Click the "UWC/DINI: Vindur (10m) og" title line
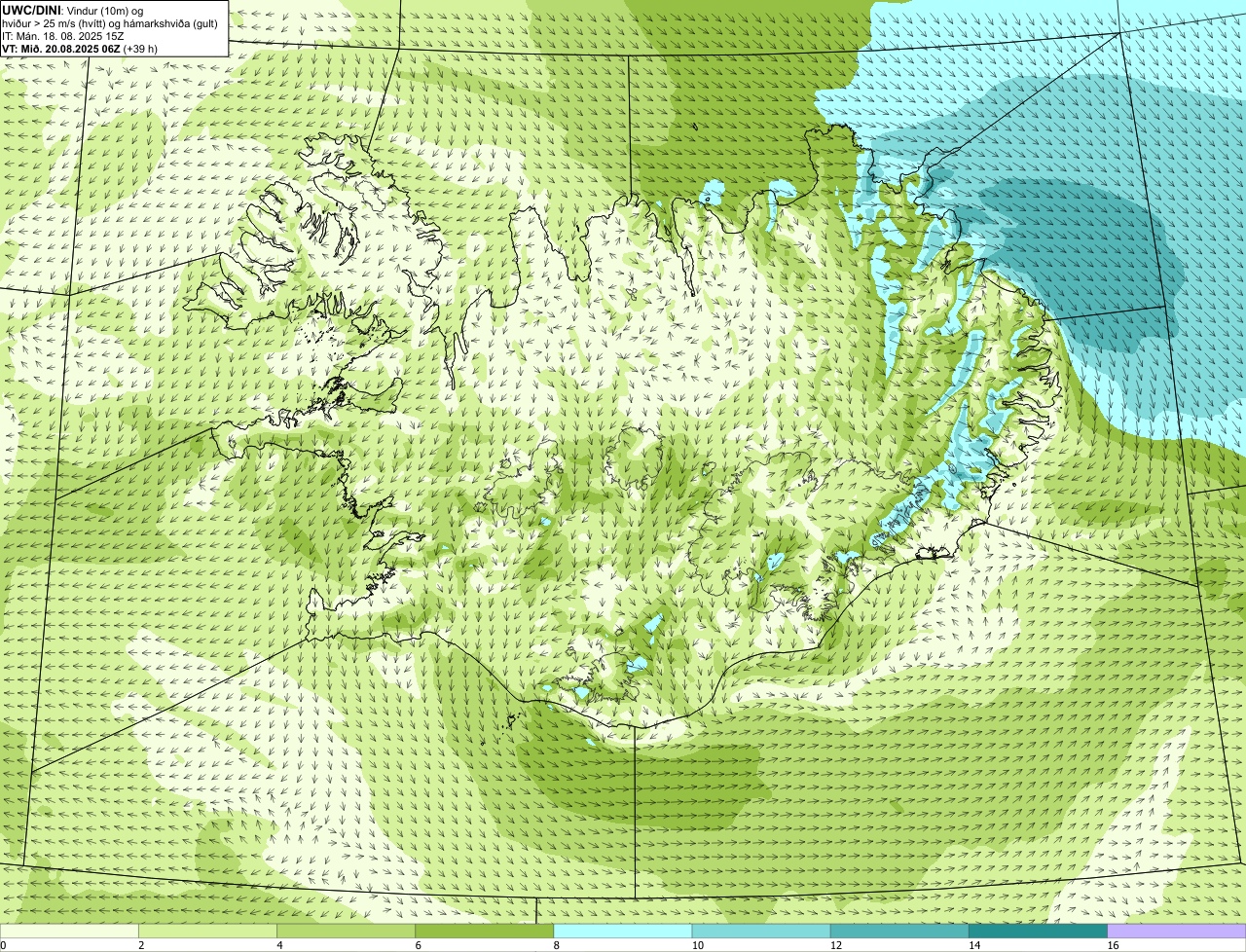This screenshot has height=952, width=1246. 73,10
